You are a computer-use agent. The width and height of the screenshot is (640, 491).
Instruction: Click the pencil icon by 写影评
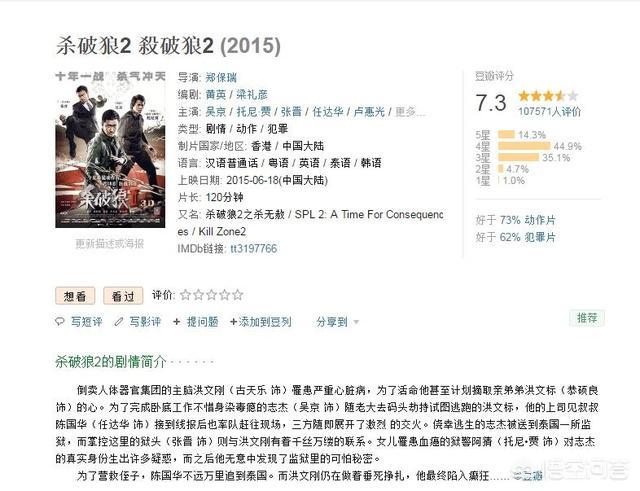[119, 322]
